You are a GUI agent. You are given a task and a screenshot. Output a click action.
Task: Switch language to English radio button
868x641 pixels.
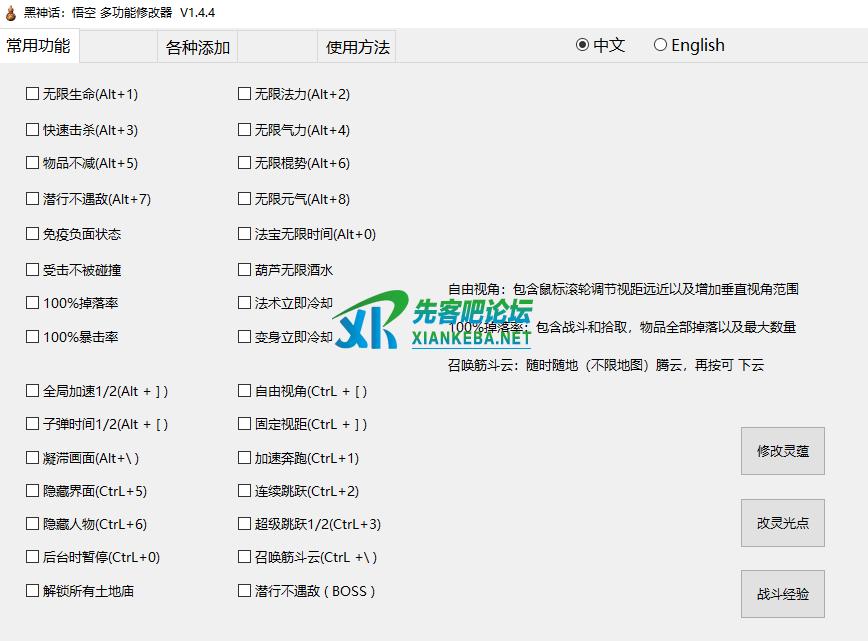pos(660,45)
